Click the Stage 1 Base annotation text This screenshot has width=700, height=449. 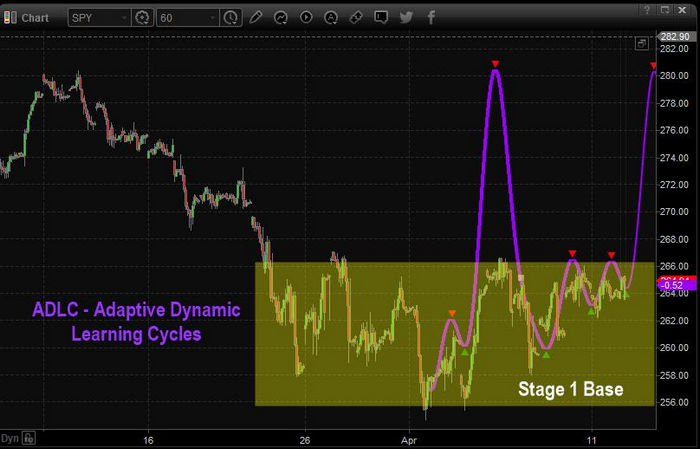pos(571,389)
